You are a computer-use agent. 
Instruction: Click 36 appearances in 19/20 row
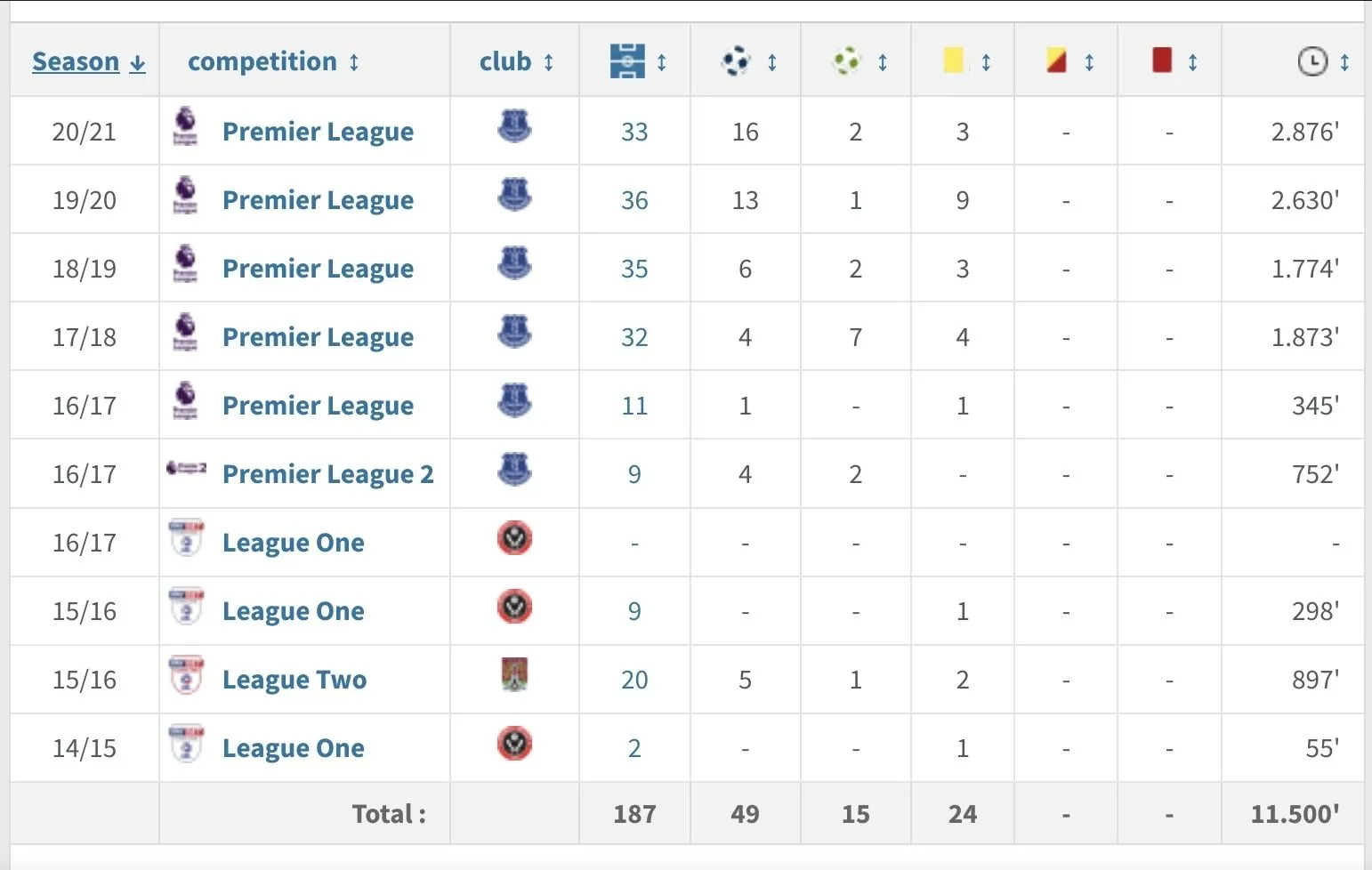634,200
